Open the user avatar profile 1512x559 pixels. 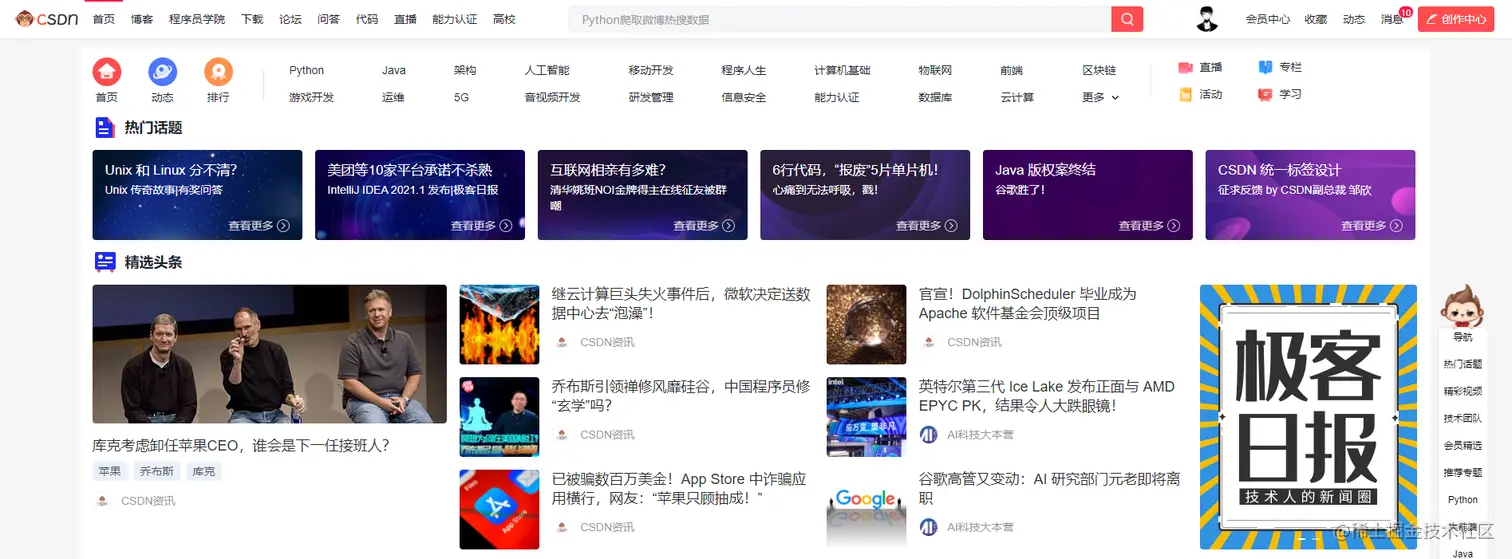tap(1208, 19)
